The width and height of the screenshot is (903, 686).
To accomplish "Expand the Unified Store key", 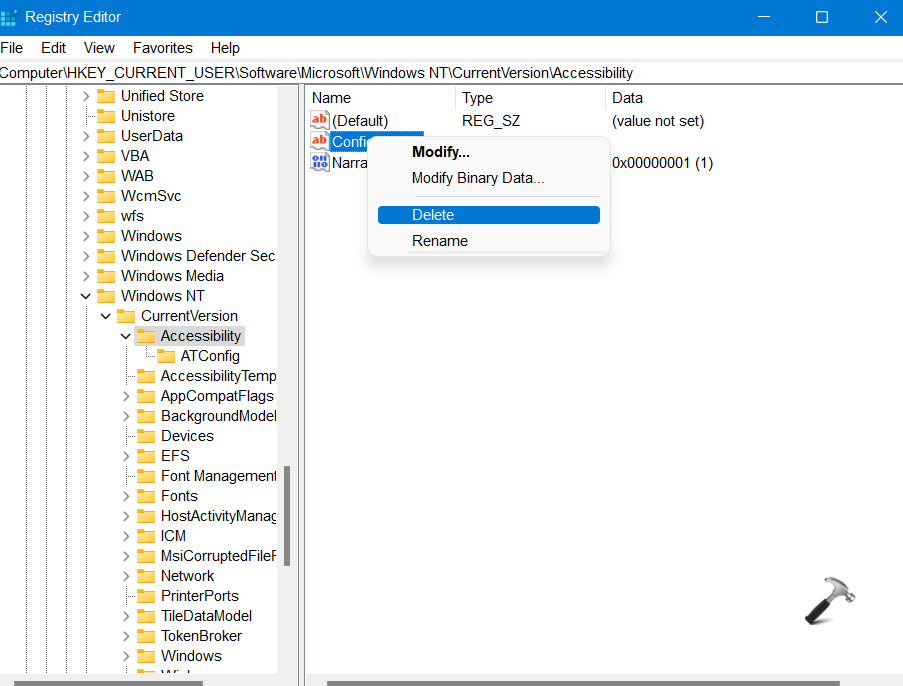I will coord(86,96).
